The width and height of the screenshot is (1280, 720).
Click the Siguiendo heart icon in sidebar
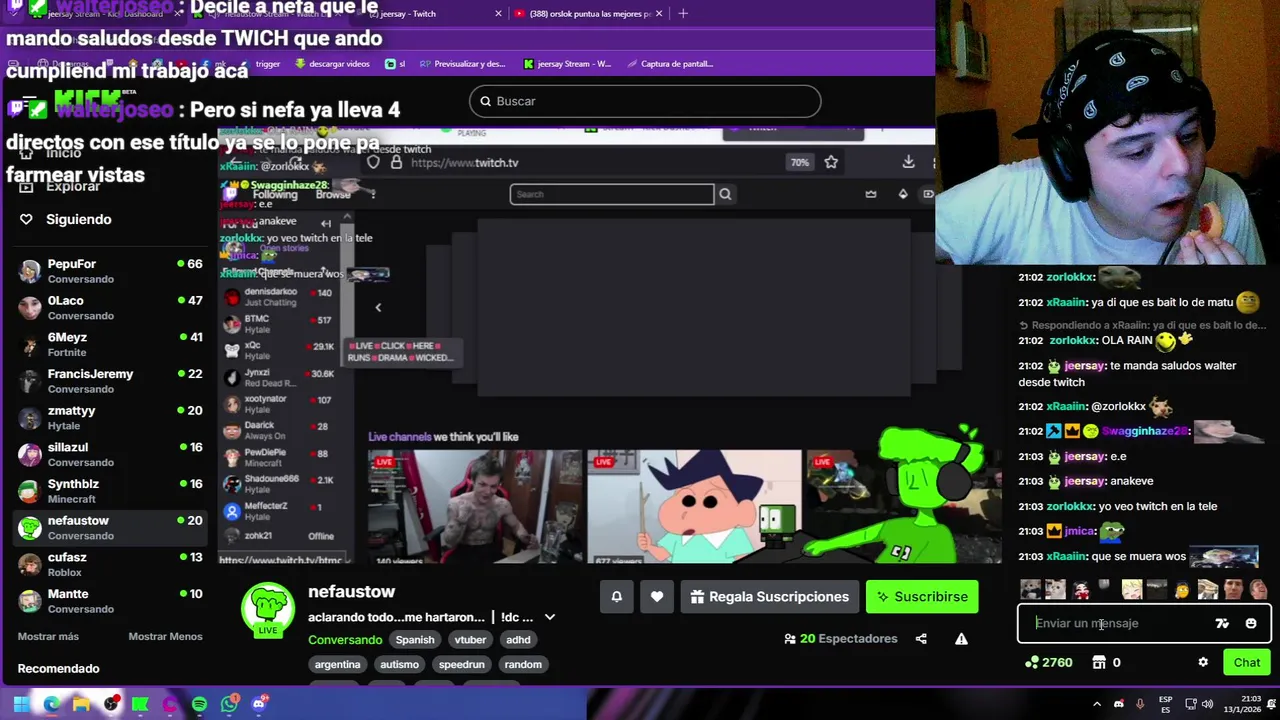pos(26,219)
